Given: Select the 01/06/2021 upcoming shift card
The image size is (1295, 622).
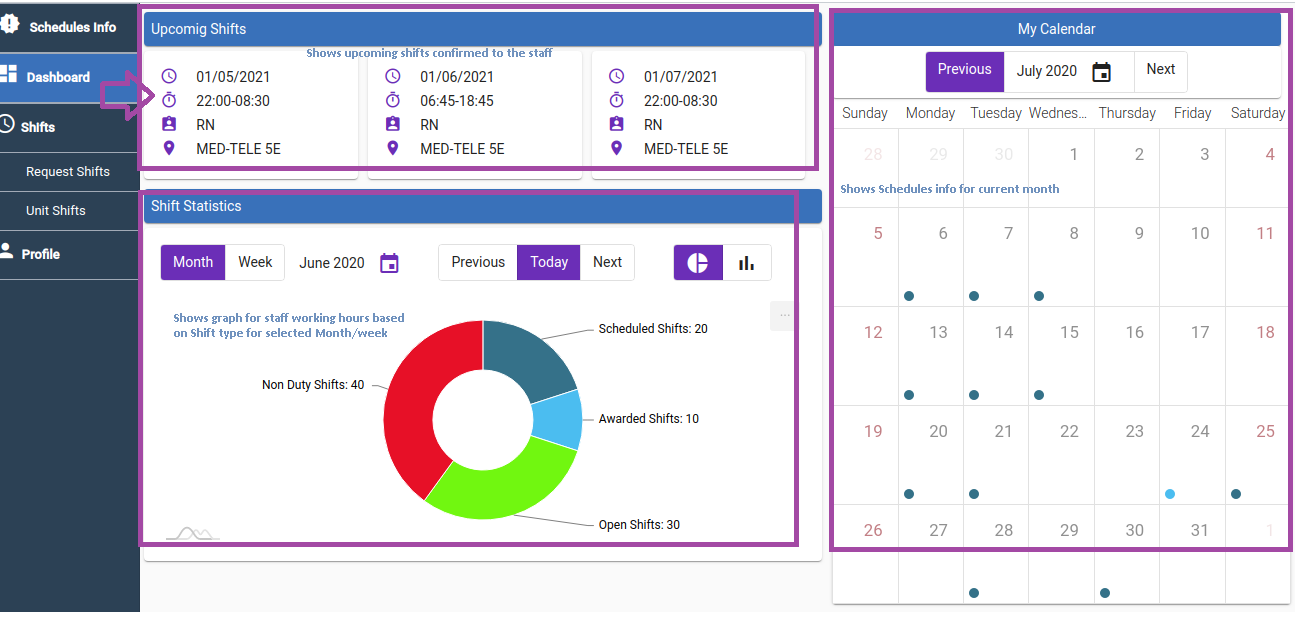Looking at the screenshot, I should pos(474,112).
